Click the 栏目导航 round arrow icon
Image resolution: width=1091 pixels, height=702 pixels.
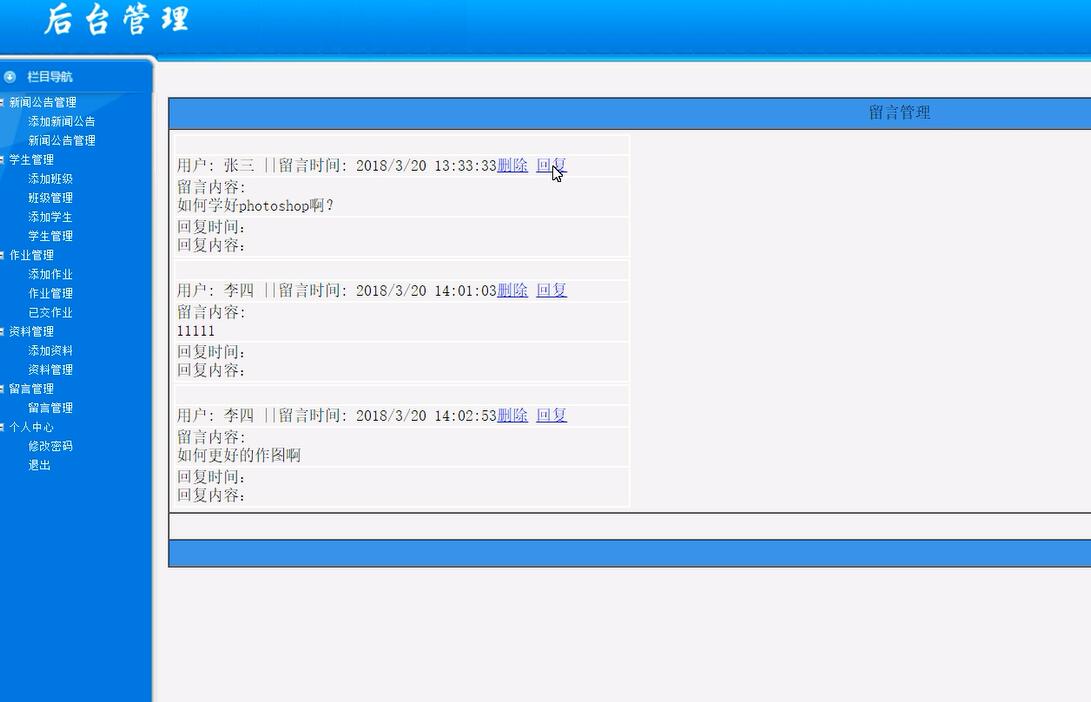coord(10,77)
